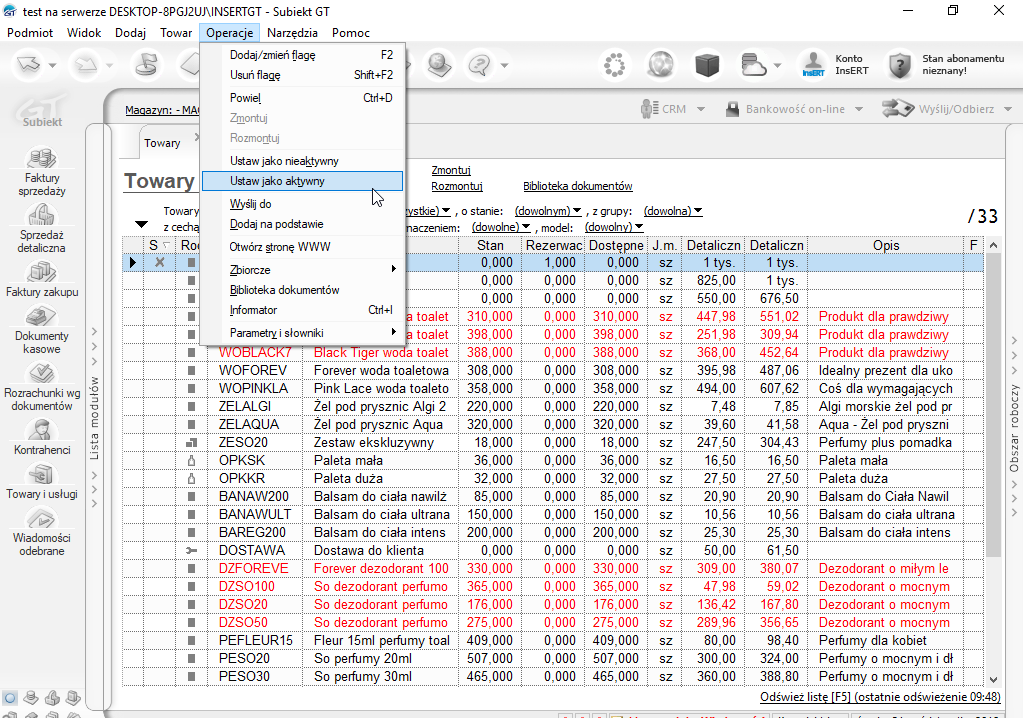Click the Magazyn link

[162, 110]
